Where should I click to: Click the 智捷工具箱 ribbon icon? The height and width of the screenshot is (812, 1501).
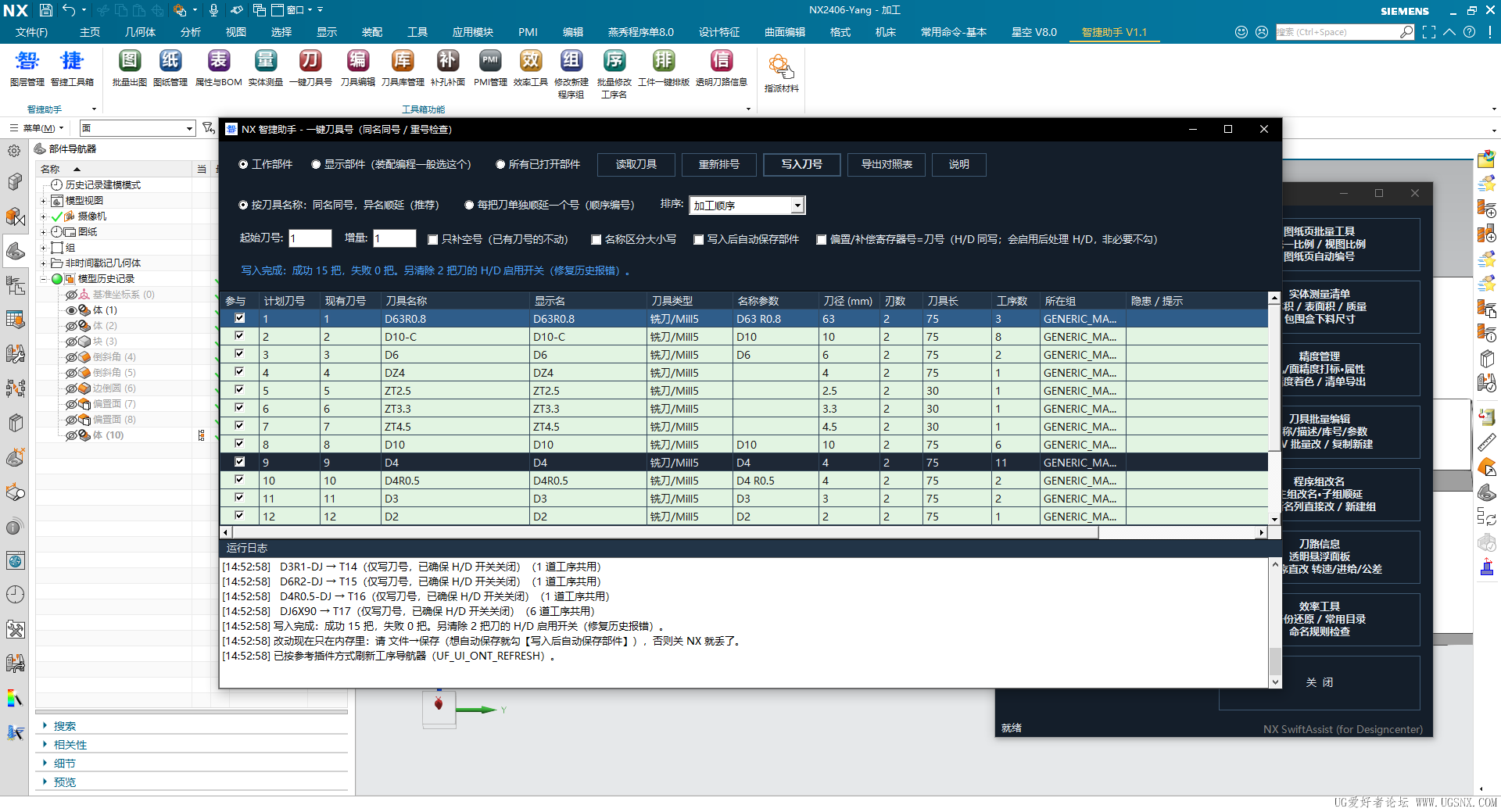72,67
